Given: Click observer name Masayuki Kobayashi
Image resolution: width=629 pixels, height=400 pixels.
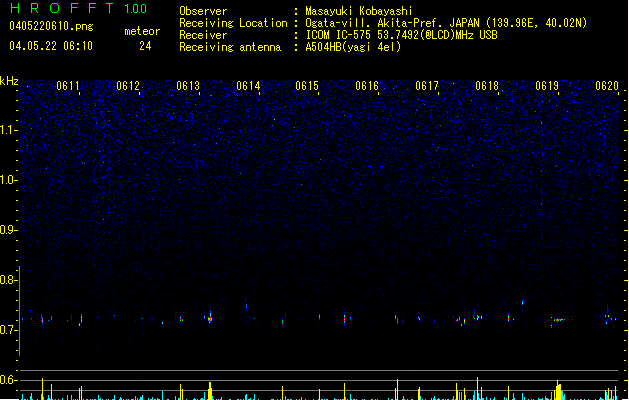Looking at the screenshot, I should (359, 11).
